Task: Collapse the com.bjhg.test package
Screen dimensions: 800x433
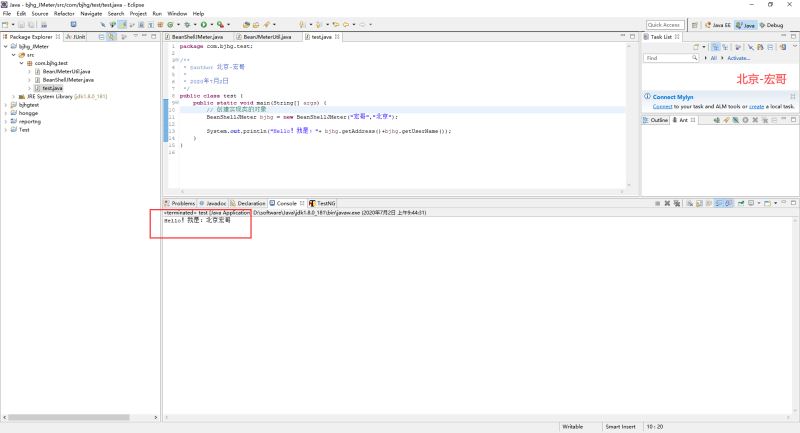Action: point(23,62)
